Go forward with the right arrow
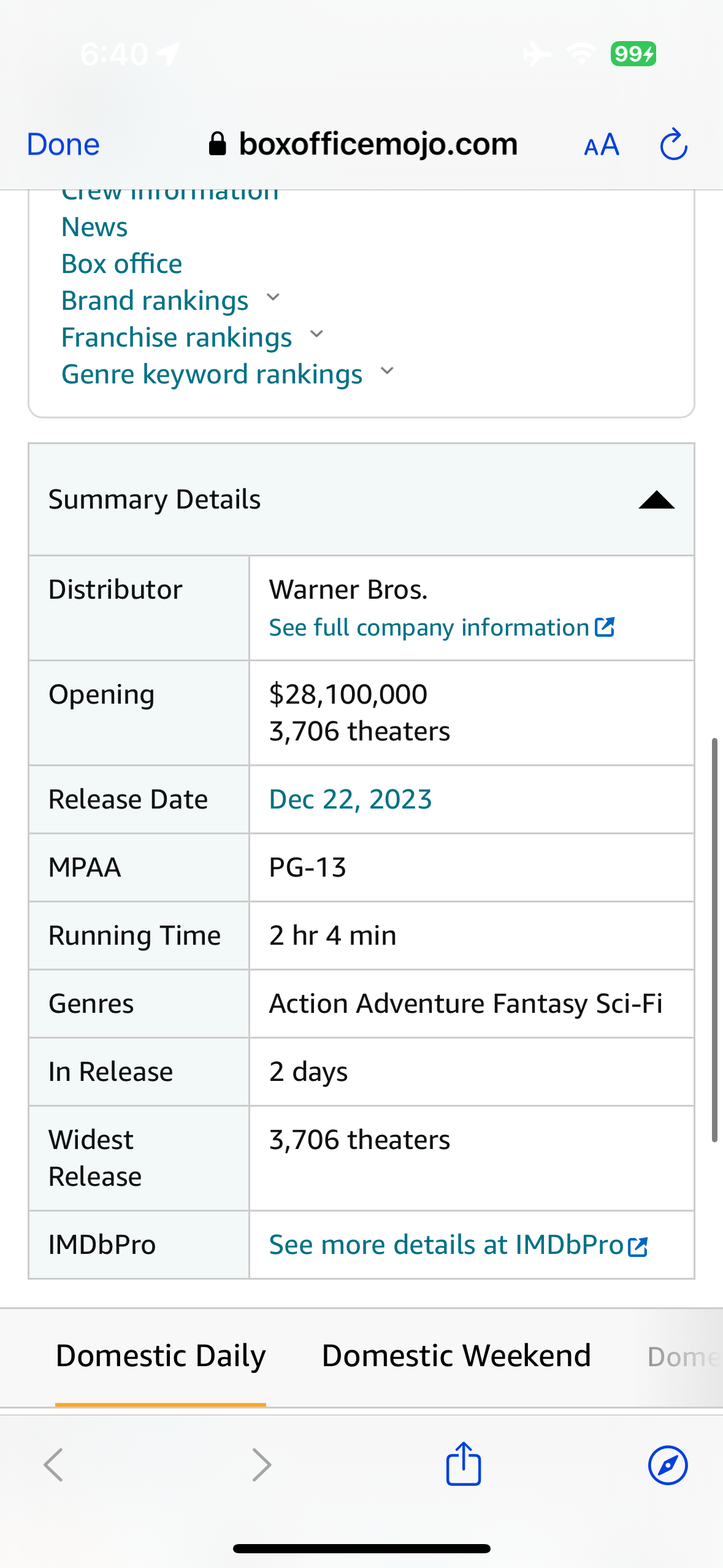 262,1465
